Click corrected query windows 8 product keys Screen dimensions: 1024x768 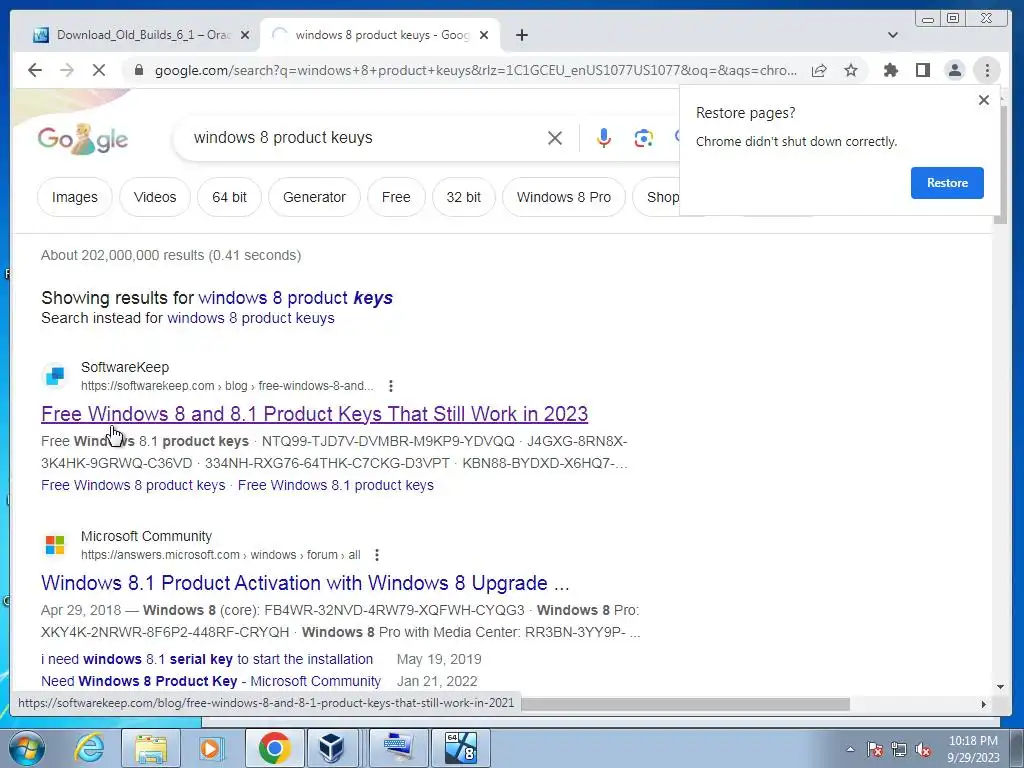click(296, 298)
